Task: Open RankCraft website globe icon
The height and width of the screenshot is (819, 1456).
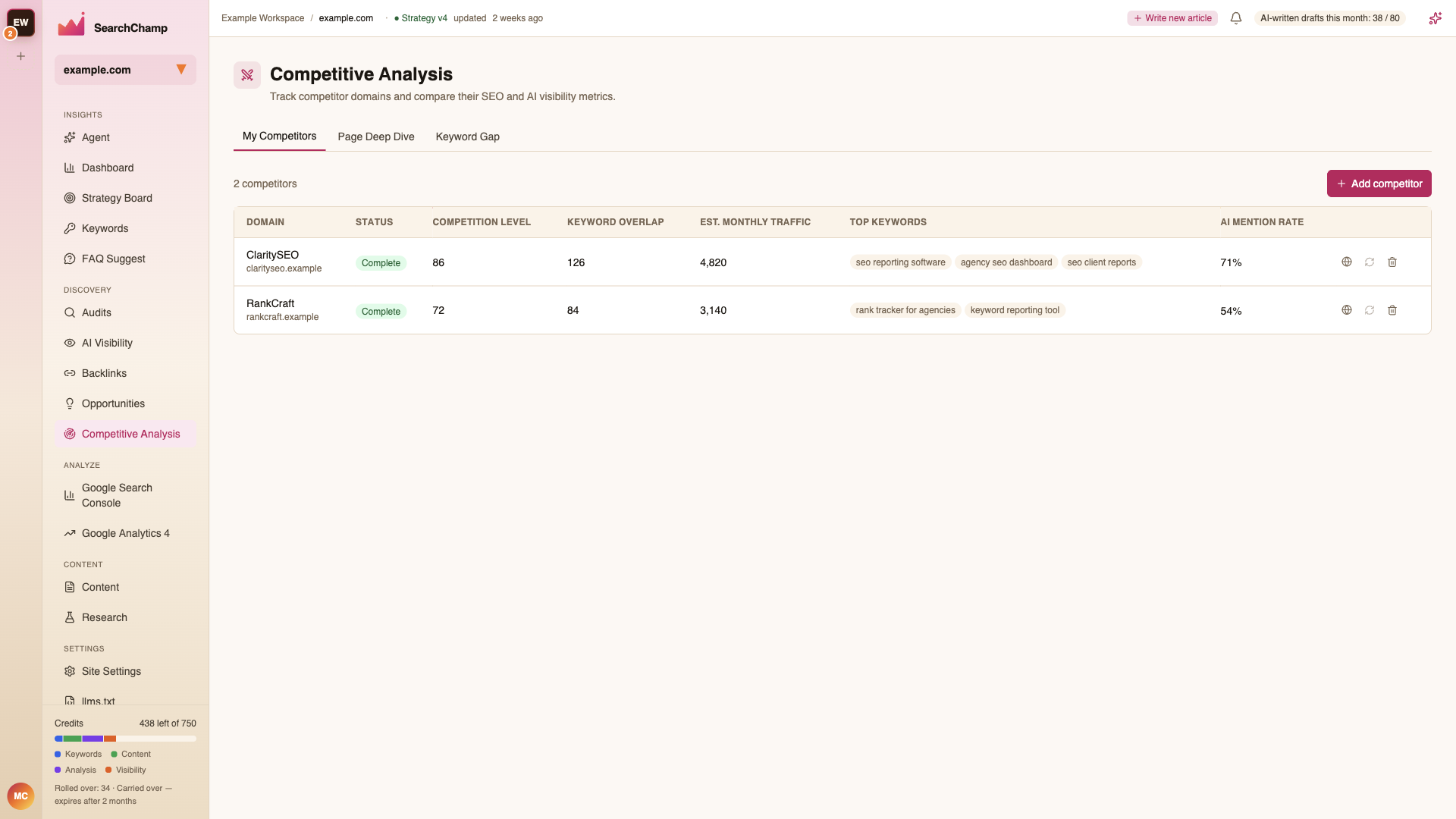Action: pos(1347,310)
